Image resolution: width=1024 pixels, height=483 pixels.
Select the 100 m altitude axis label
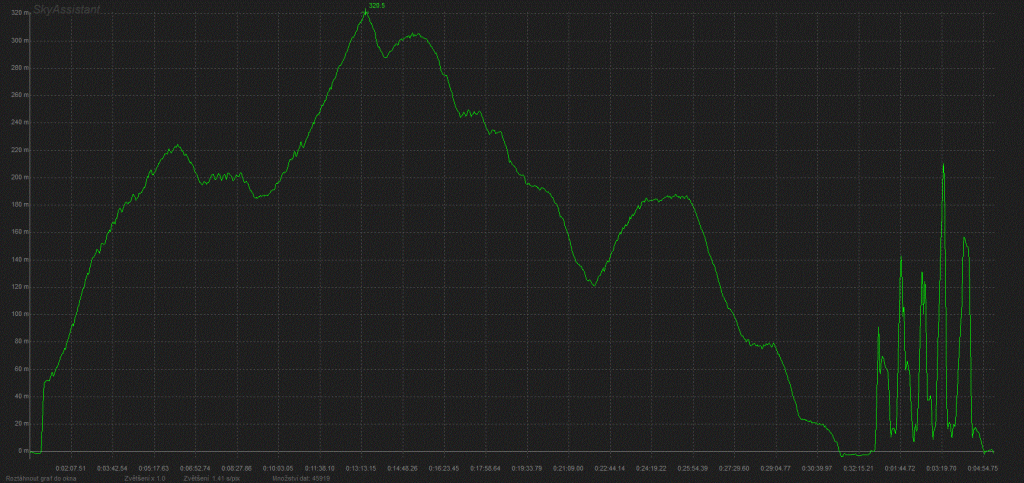17,314
